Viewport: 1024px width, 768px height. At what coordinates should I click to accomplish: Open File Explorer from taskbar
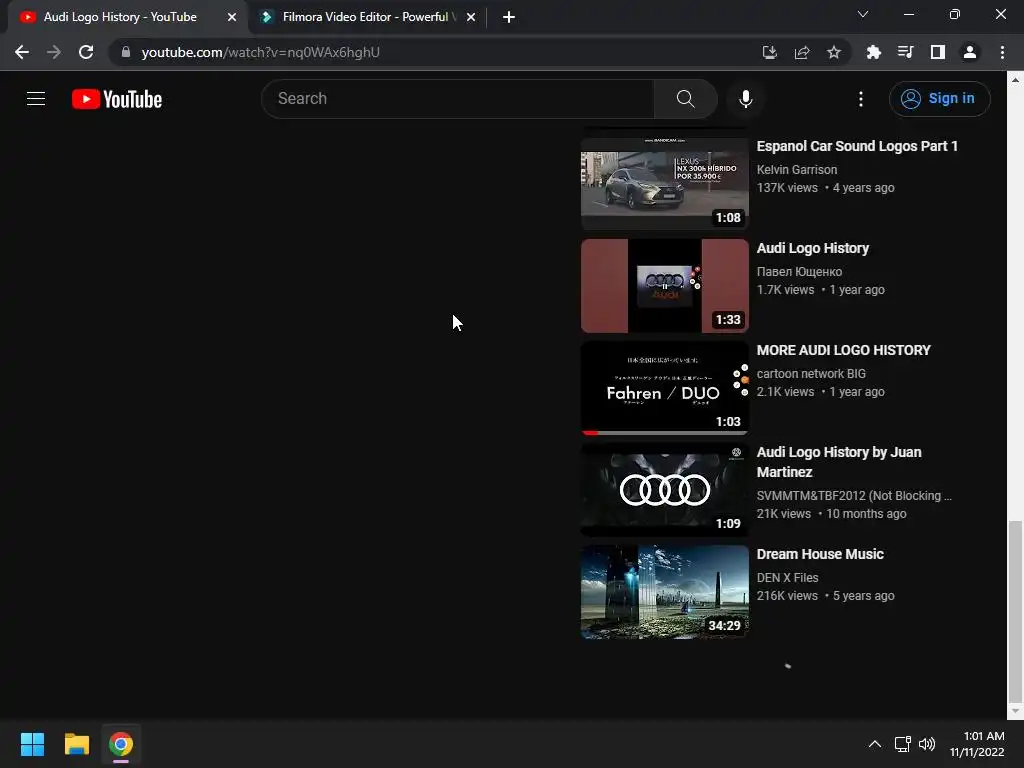click(76, 744)
